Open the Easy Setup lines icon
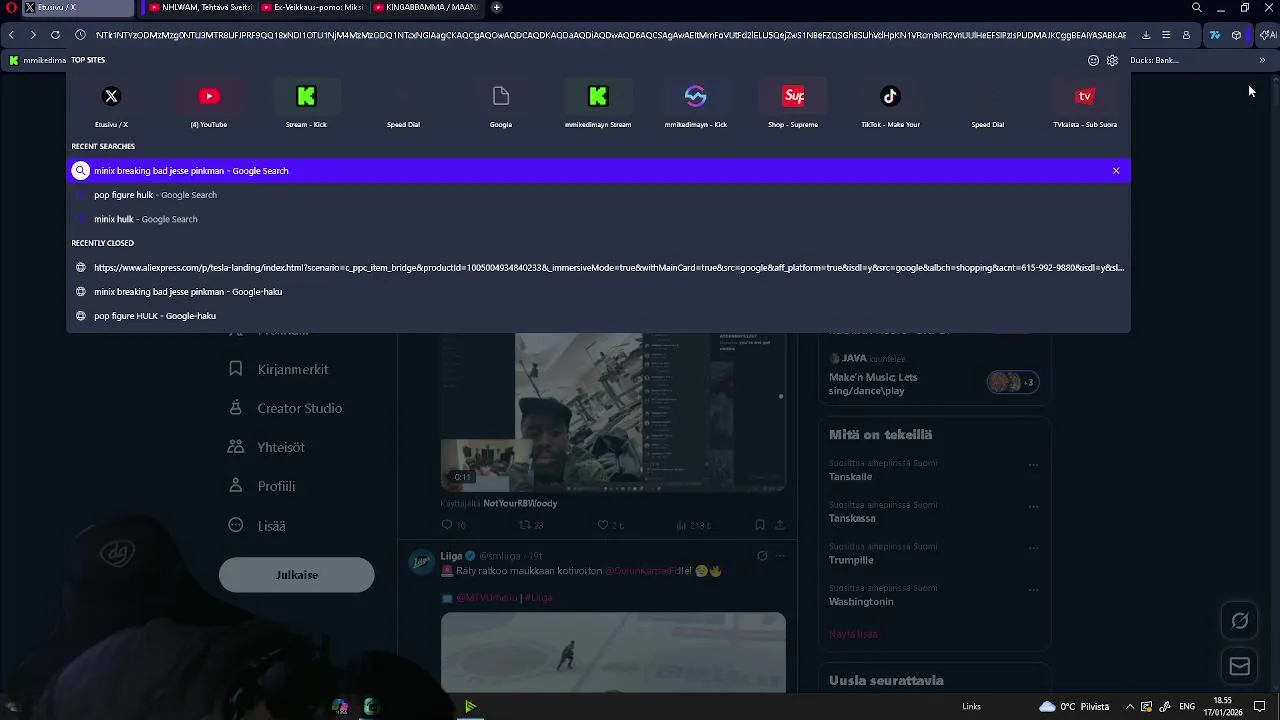This screenshot has width=1280, height=720. point(1166,35)
